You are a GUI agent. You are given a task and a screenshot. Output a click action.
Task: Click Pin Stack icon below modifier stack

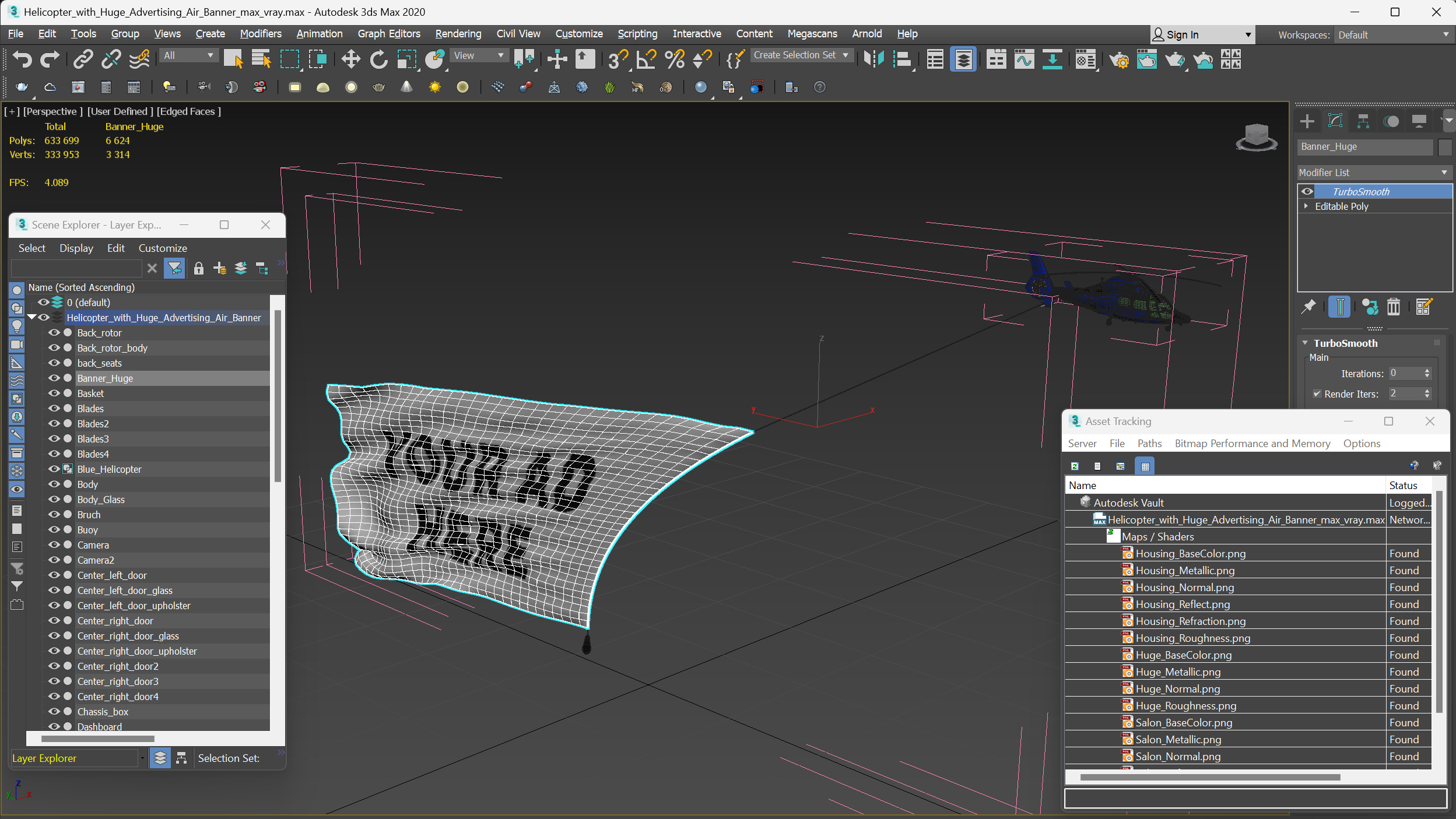pos(1309,307)
